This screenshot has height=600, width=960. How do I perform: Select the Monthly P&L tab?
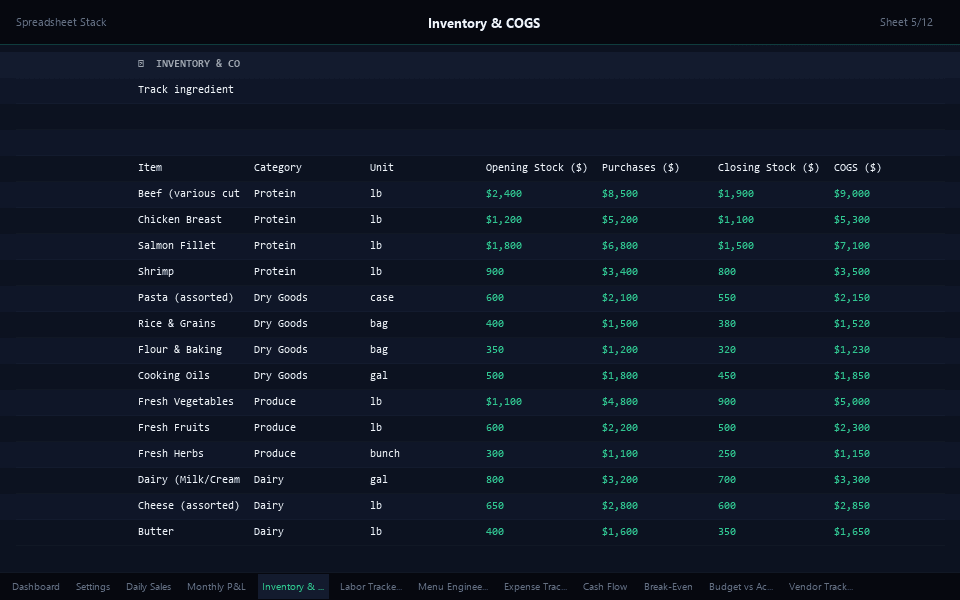tap(216, 587)
